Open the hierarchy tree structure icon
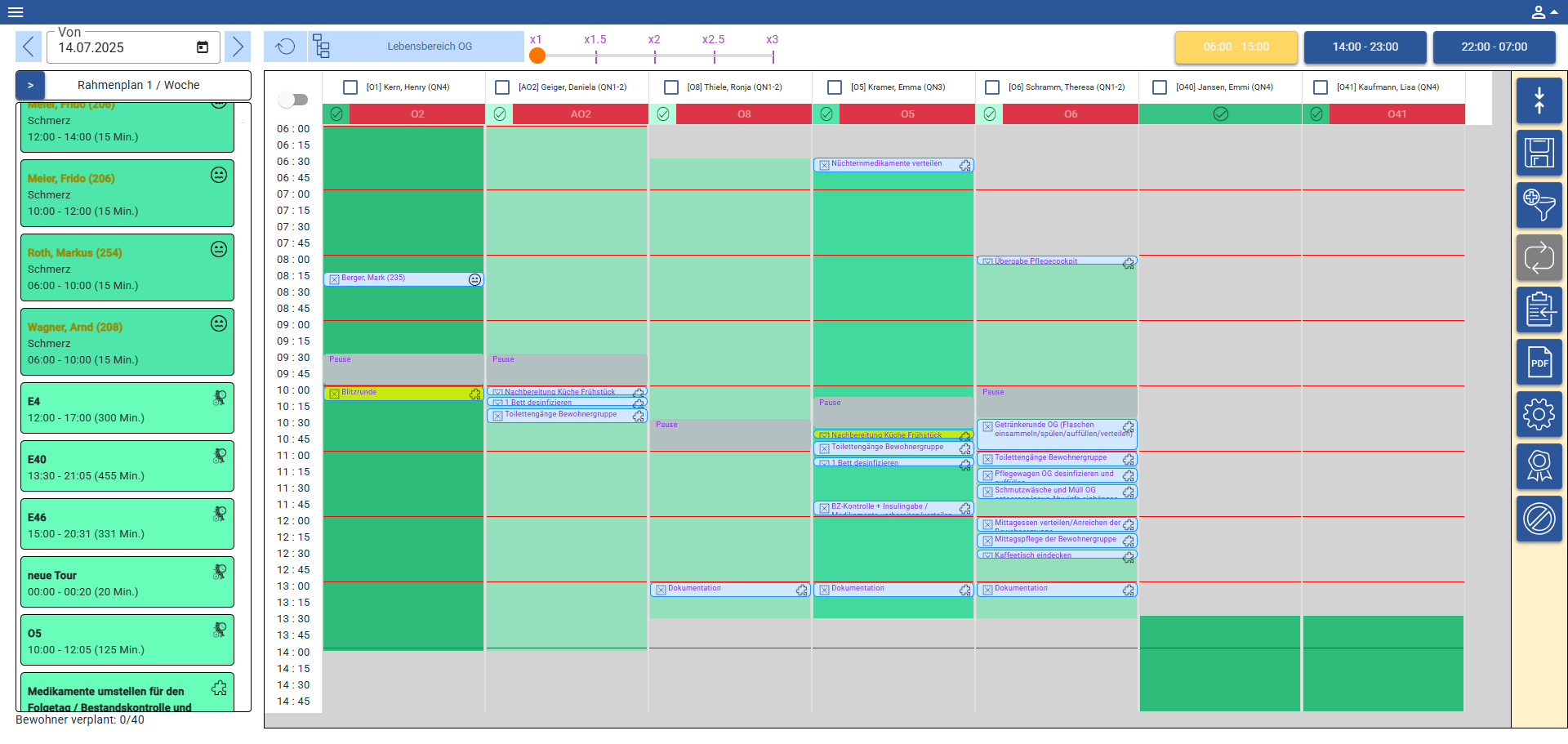1568x744 pixels. (322, 47)
